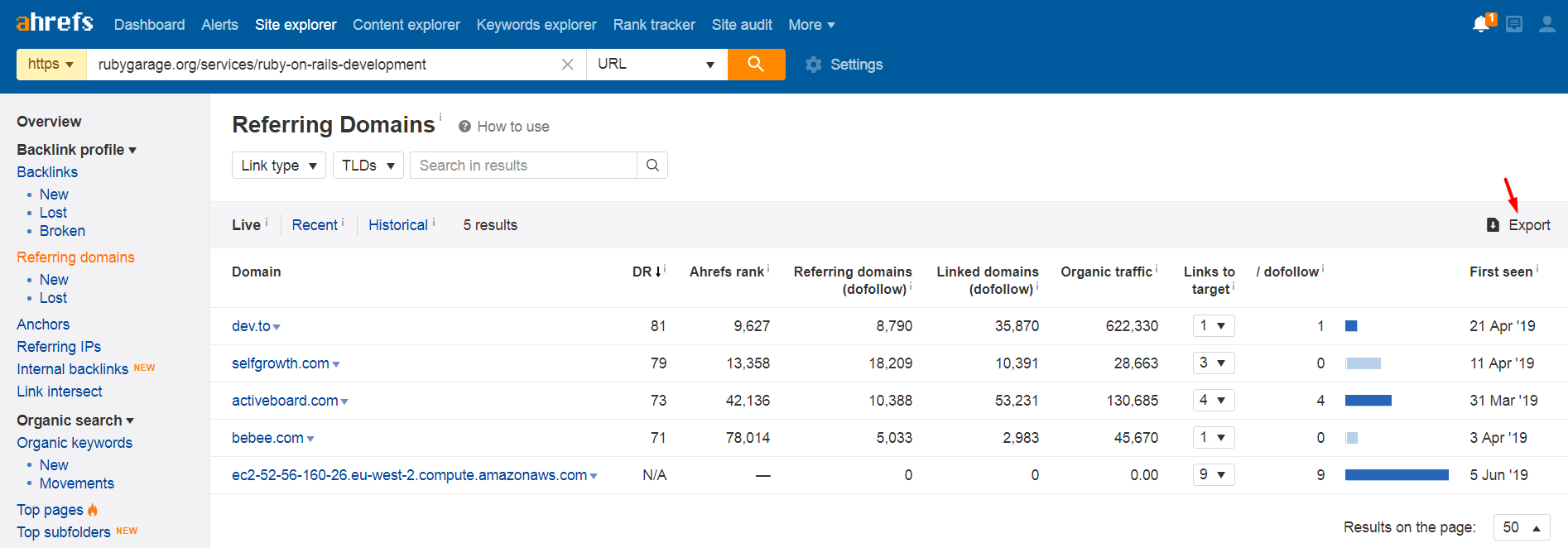Viewport: 1568px width, 548px height.
Task: Click the orange search magnifier button
Action: point(756,65)
